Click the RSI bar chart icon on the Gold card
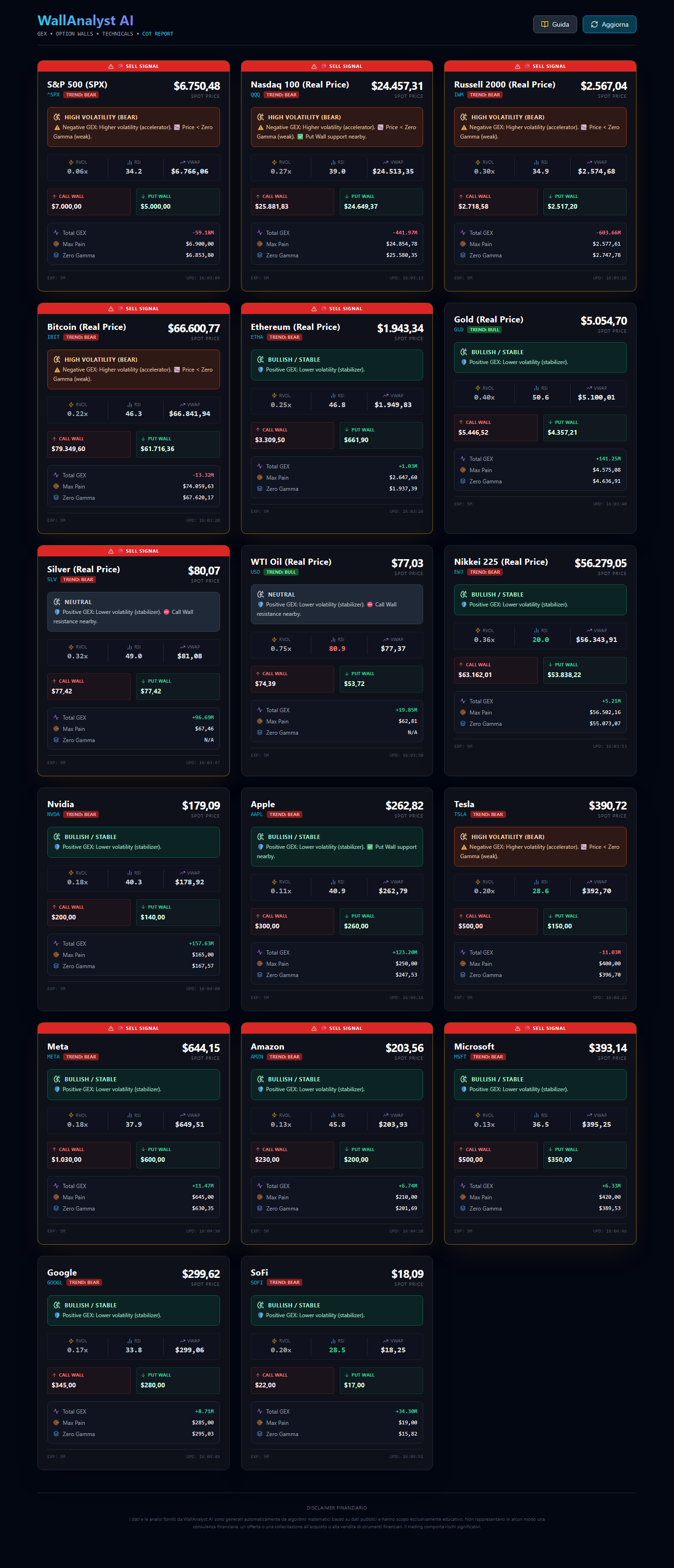674x1568 pixels. 537,388
